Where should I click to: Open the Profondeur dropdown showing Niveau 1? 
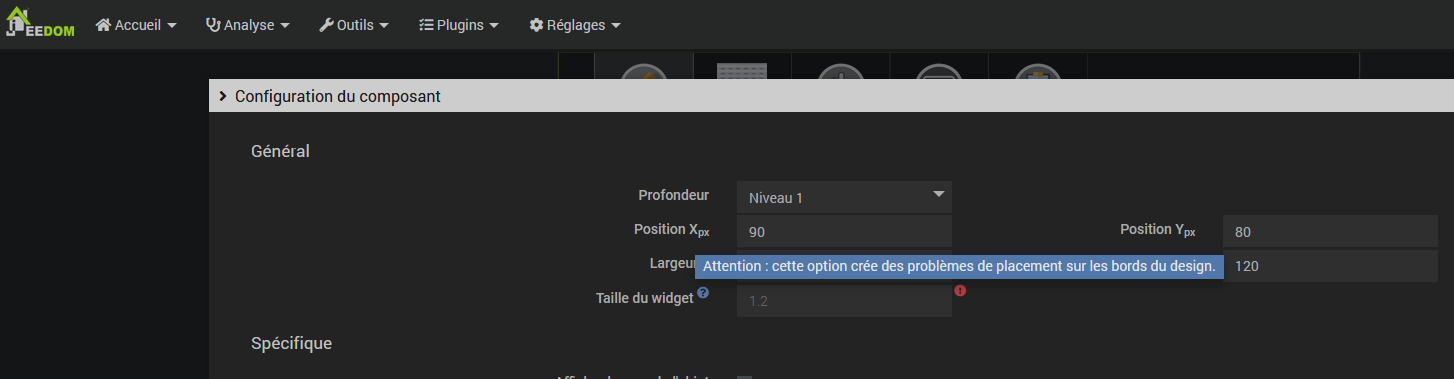click(844, 197)
